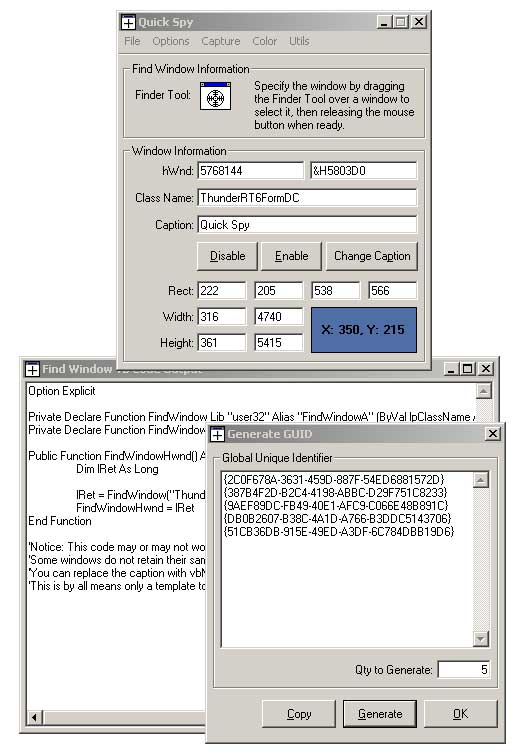Click the Qty to Generate input field
The width and height of the screenshot is (524, 756).
pyautogui.click(x=464, y=669)
